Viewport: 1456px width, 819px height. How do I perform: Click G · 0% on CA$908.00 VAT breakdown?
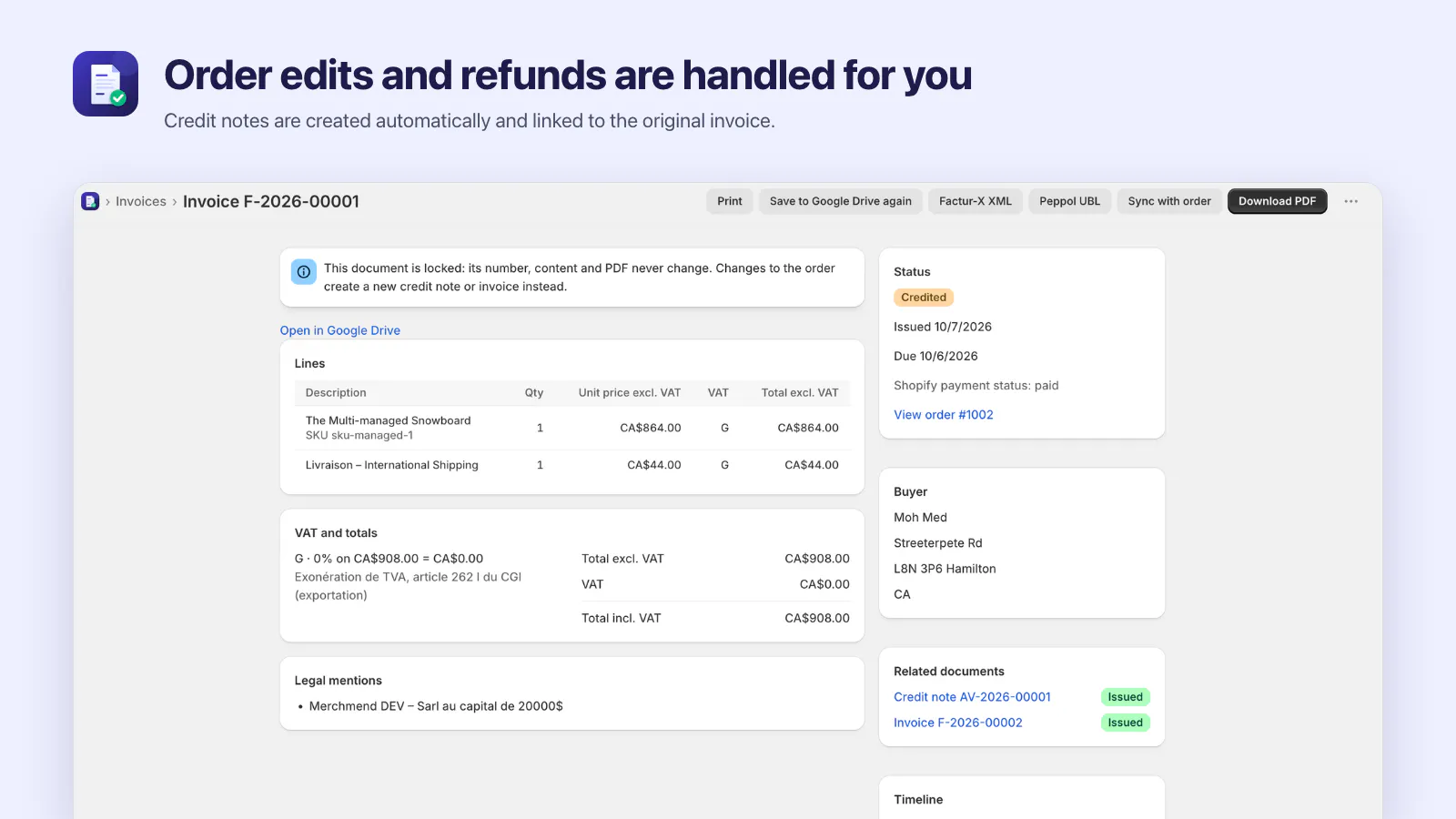(x=389, y=559)
